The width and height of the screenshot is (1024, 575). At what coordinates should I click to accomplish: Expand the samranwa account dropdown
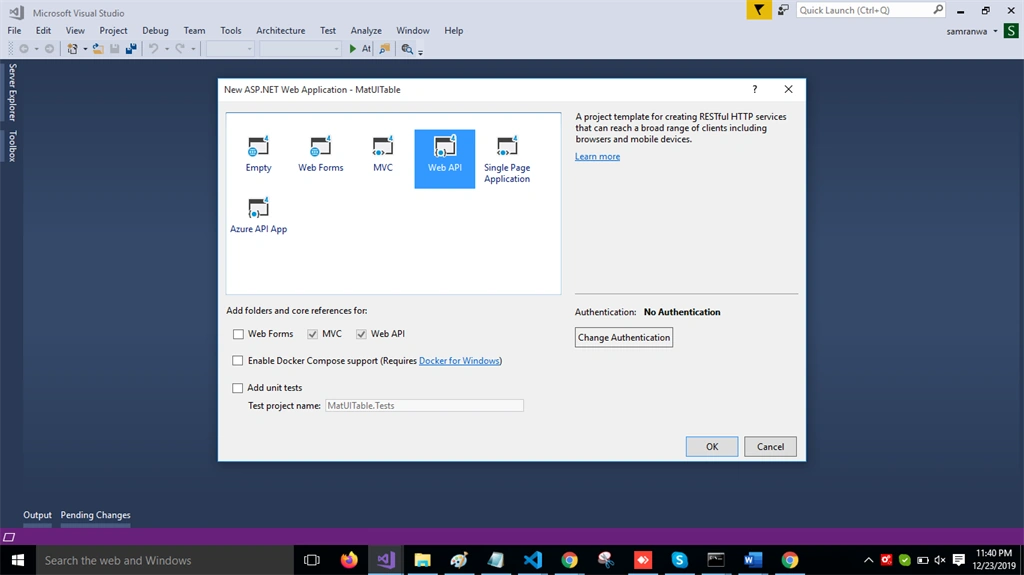pyautogui.click(x=995, y=31)
